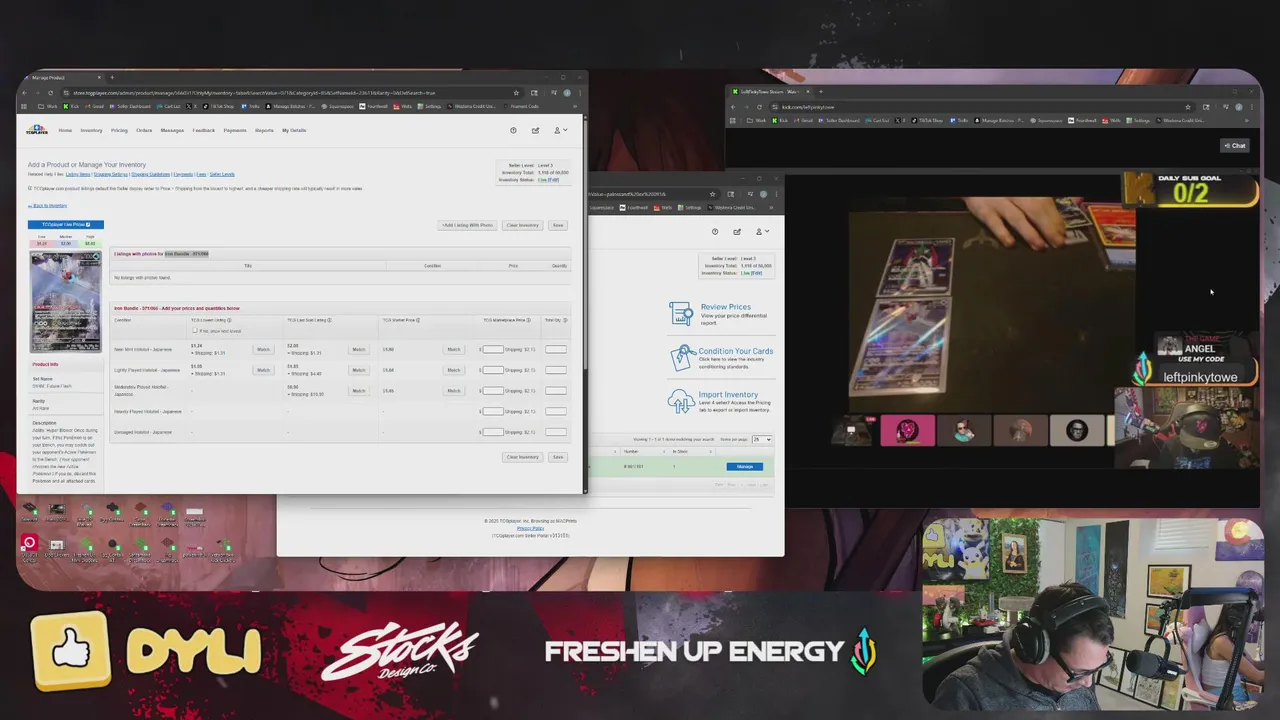Open Review Prices in the back TCGplayer window
The height and width of the screenshot is (720, 1280).
tap(725, 307)
